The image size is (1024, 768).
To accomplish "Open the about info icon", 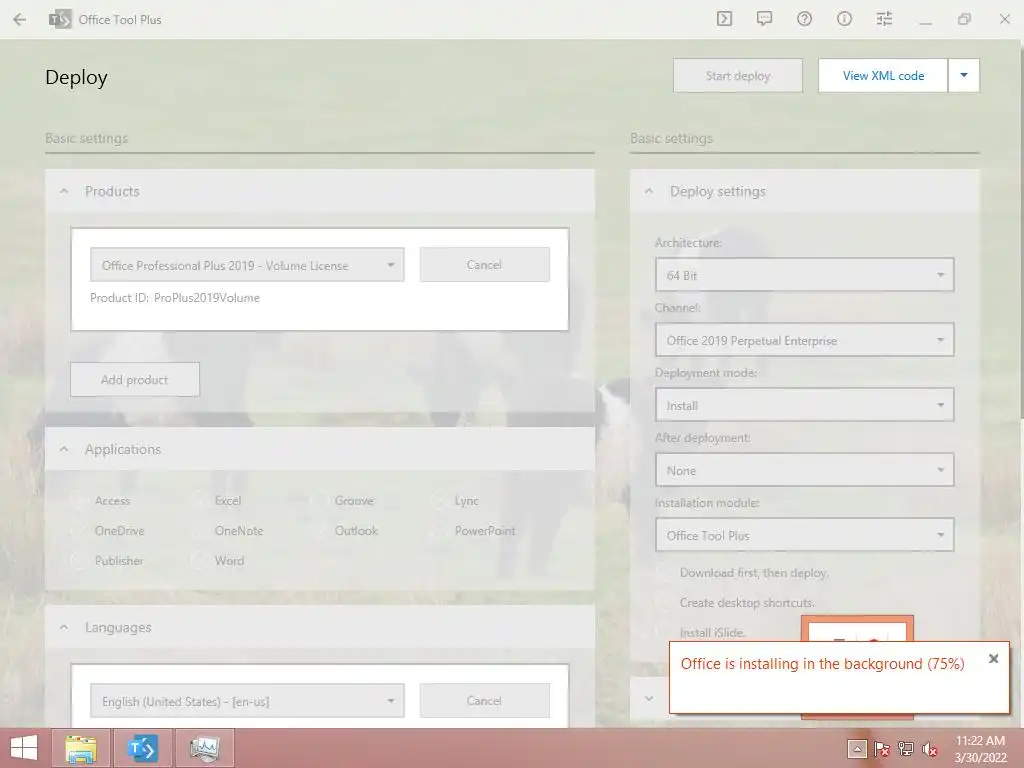I will point(844,19).
